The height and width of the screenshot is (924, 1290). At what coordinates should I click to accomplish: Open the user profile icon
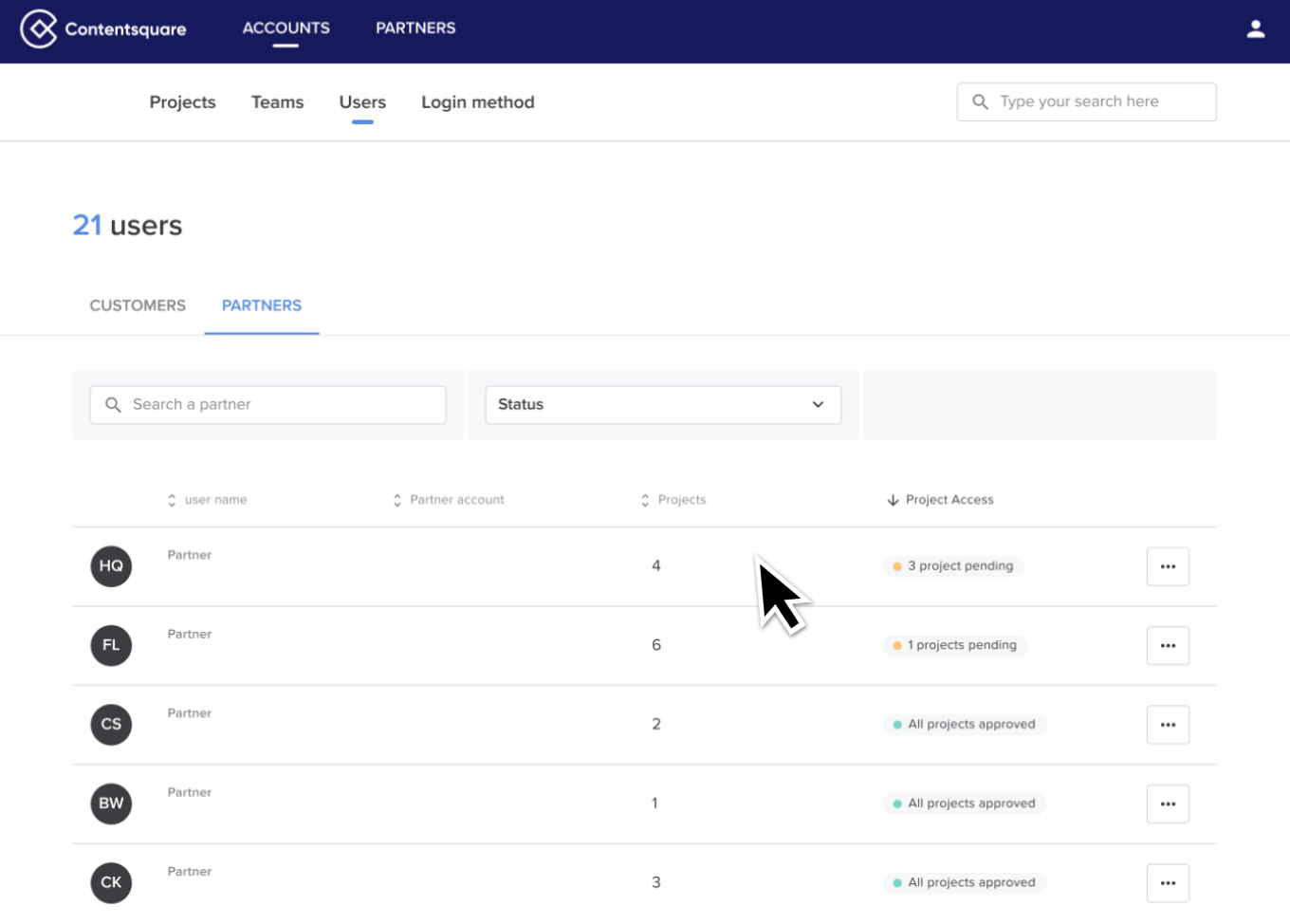click(x=1256, y=28)
